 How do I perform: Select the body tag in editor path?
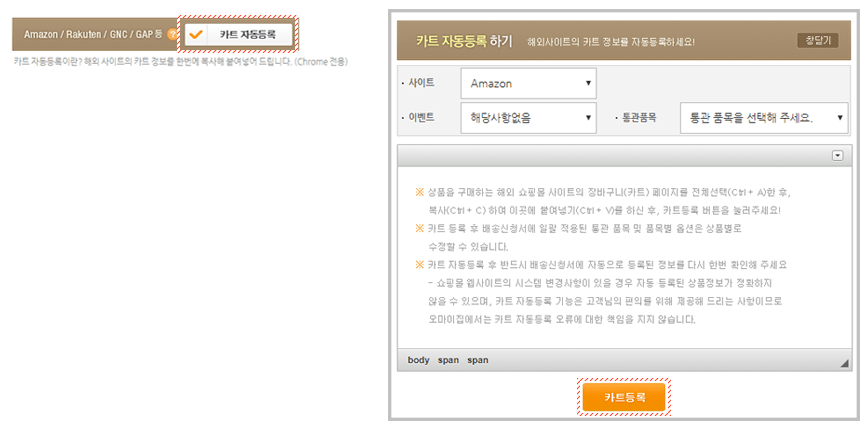click(418, 360)
